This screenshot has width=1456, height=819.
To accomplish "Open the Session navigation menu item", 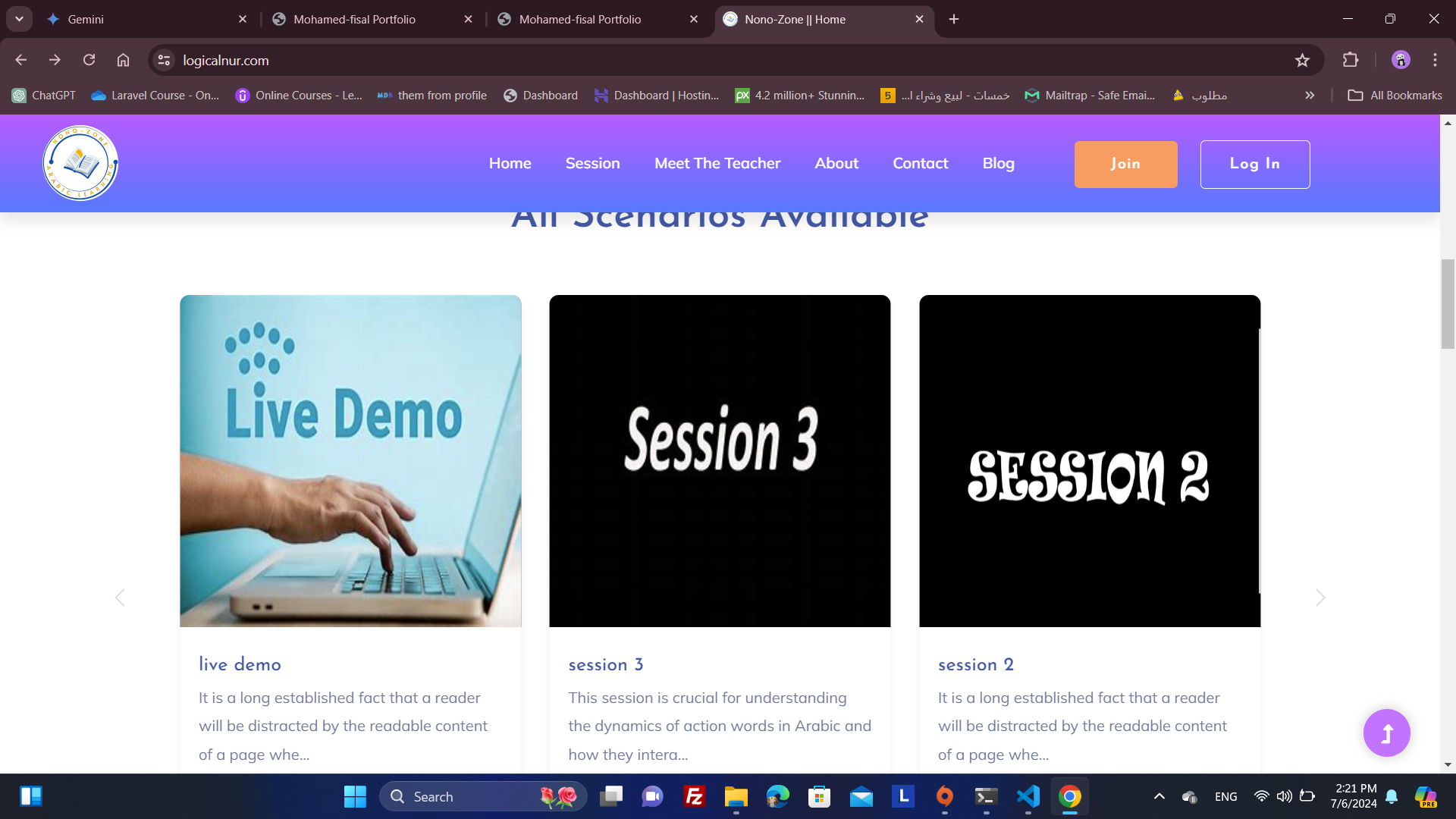I will pos(592,163).
